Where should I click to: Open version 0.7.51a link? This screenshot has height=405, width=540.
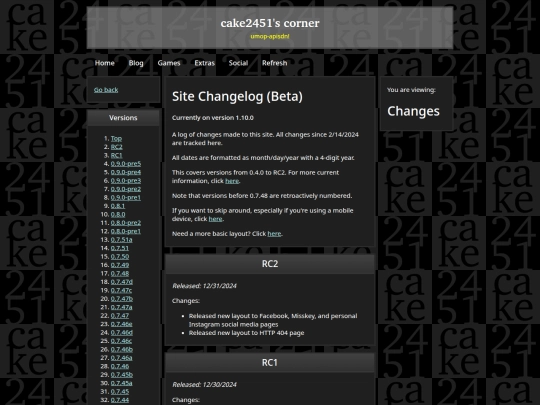[x=122, y=240]
